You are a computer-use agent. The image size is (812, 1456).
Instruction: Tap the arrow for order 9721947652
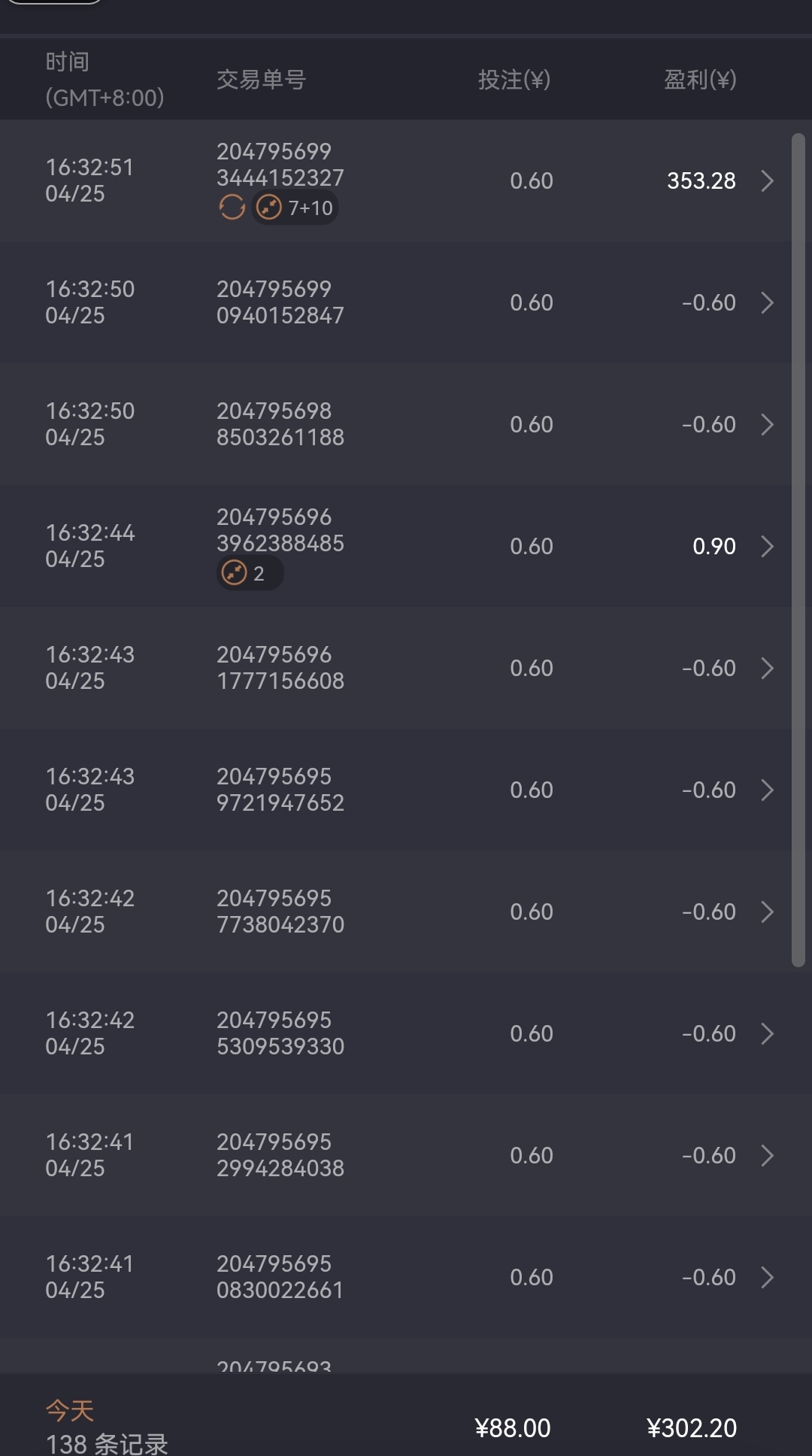coord(767,790)
